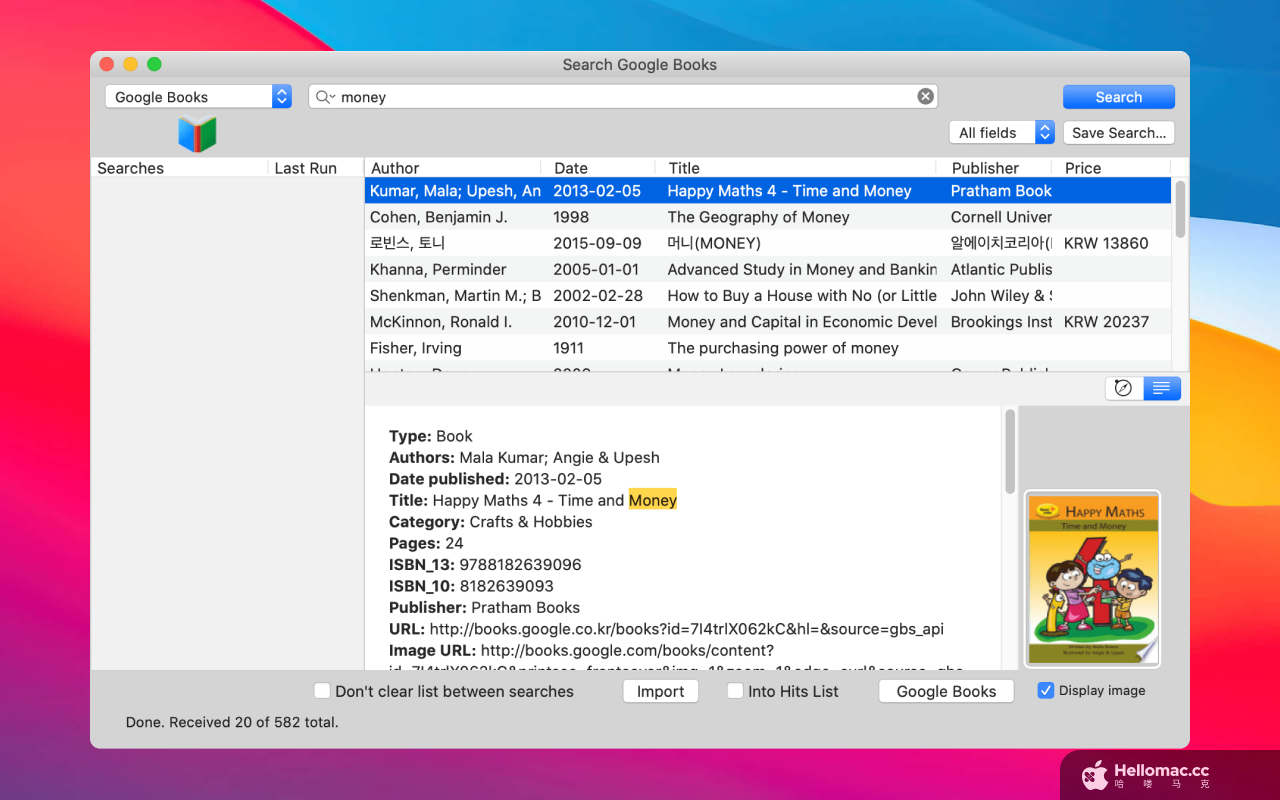Click the Last Run column header

point(315,168)
